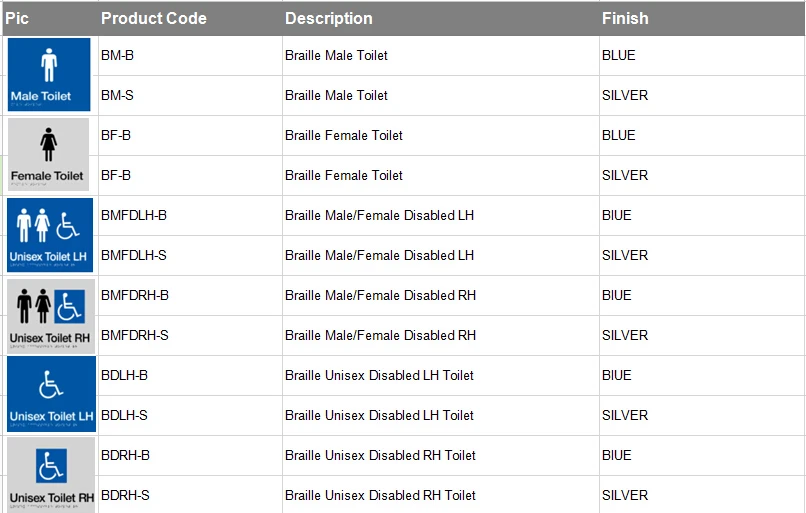Image resolution: width=806 pixels, height=513 pixels.
Task: Select the Product Code column header
Action: coord(154,18)
